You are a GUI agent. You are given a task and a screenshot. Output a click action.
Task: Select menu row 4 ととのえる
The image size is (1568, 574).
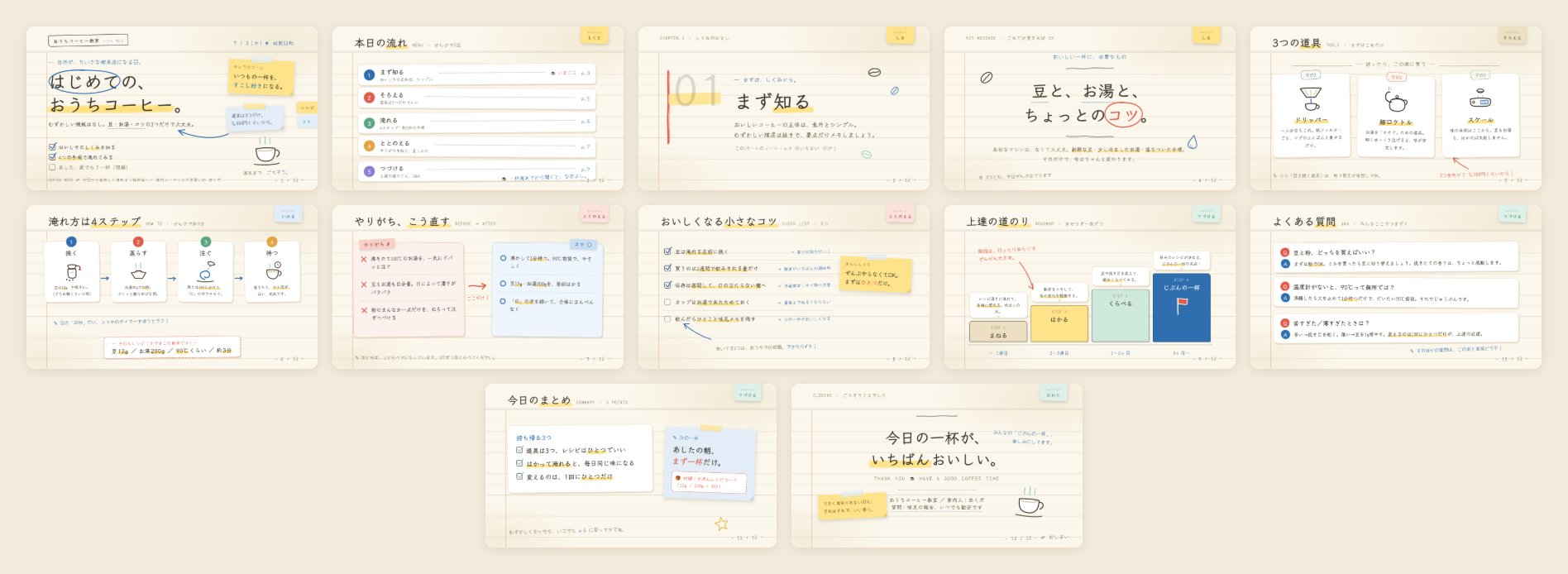point(476,146)
